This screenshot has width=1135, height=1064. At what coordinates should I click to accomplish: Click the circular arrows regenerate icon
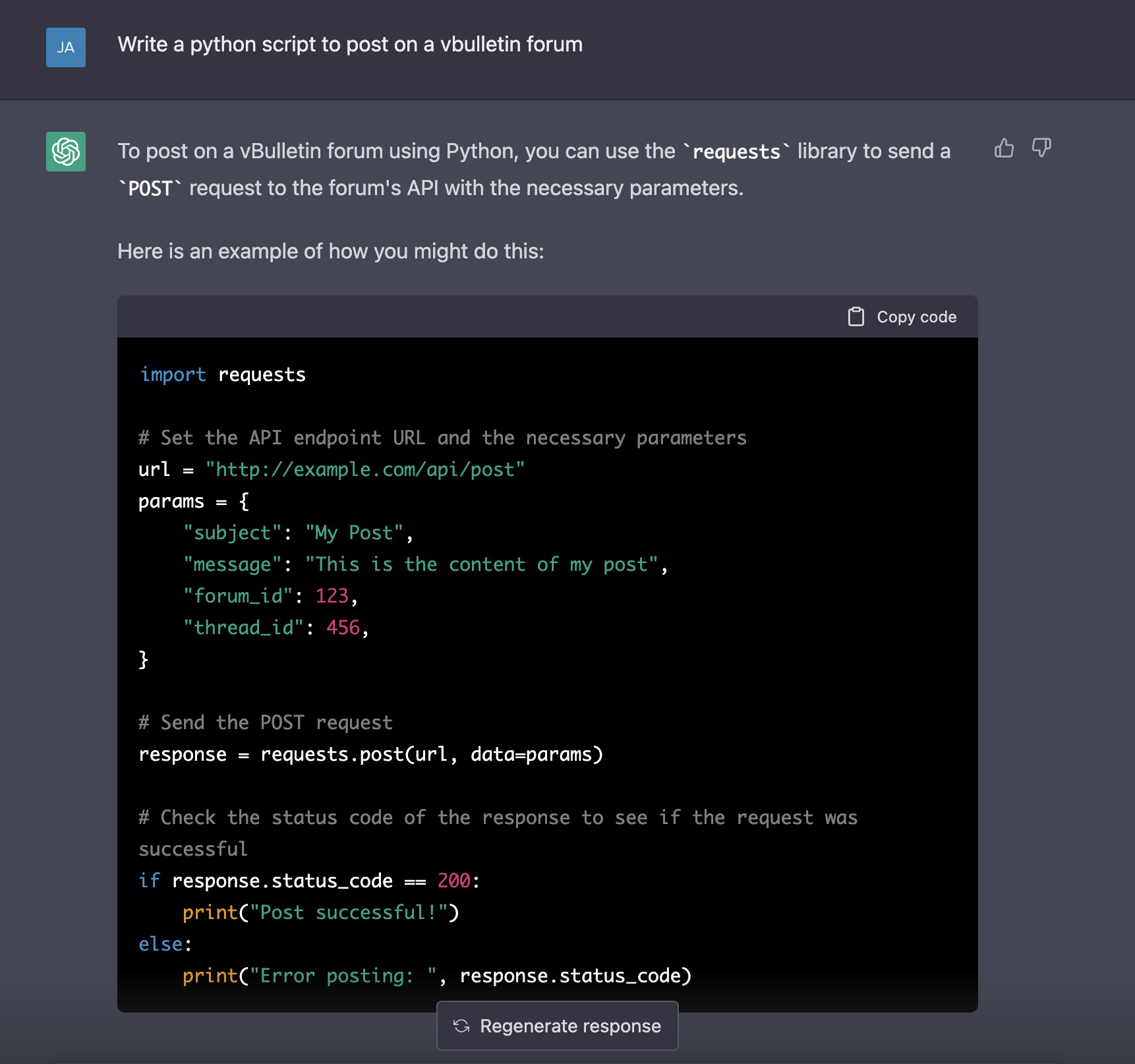[x=461, y=1026]
